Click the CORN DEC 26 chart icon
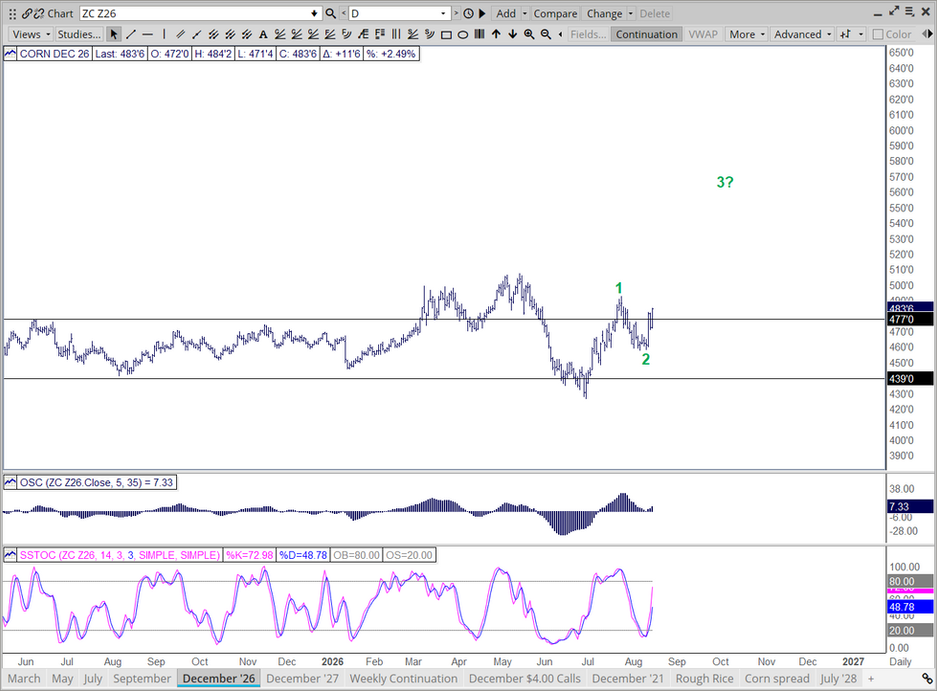Screen dimensions: 937x691 (10, 54)
